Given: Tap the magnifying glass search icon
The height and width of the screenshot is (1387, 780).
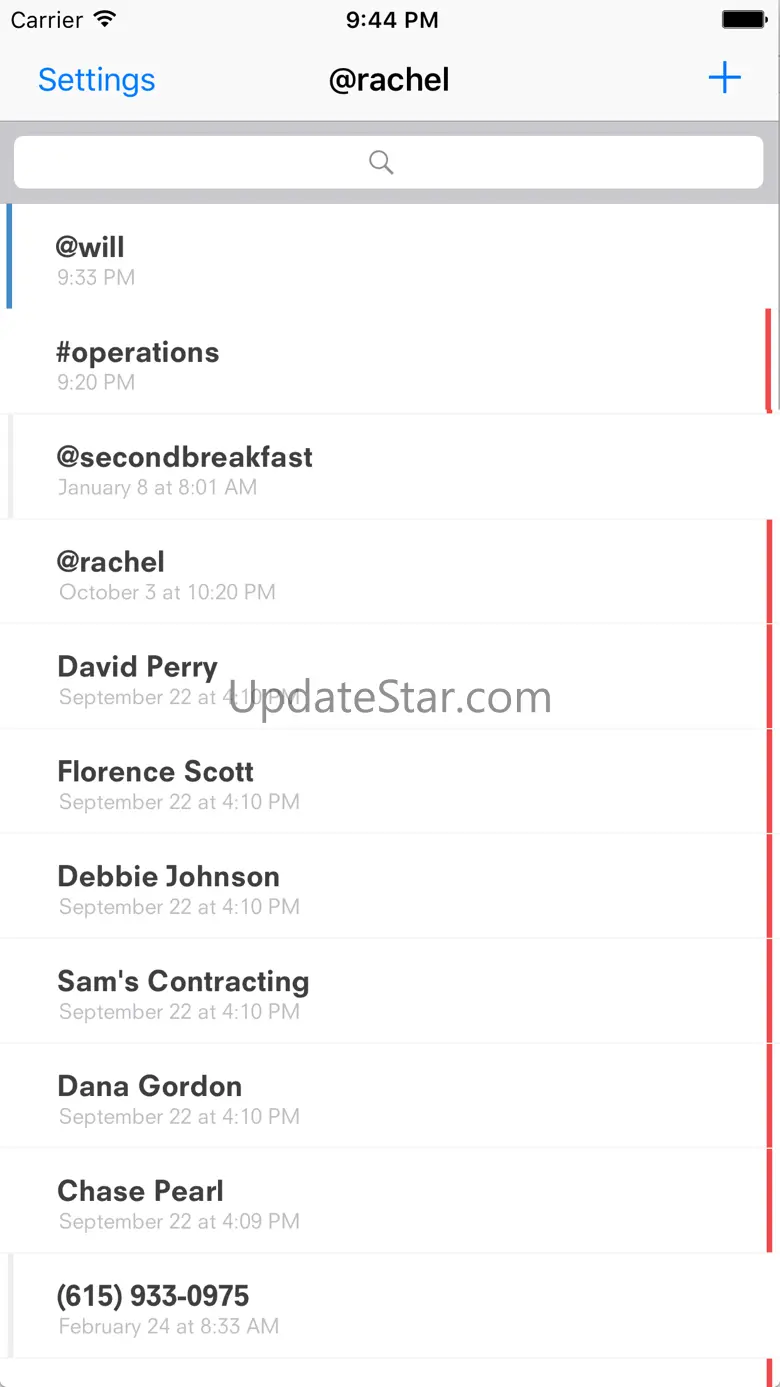Looking at the screenshot, I should pos(381,162).
